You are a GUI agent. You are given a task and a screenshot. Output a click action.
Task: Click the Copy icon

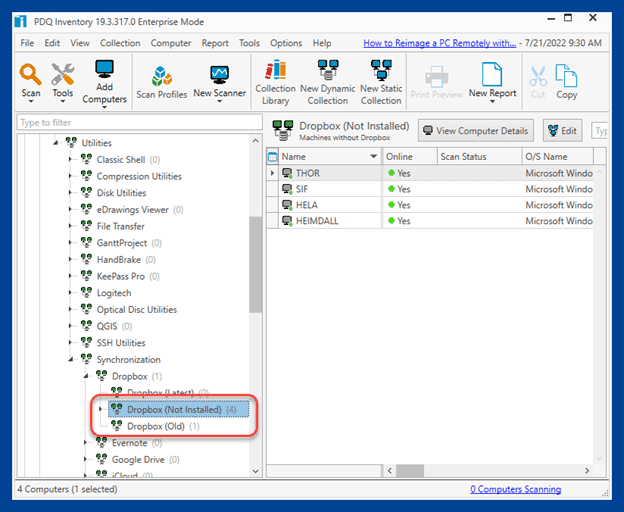pyautogui.click(x=566, y=76)
